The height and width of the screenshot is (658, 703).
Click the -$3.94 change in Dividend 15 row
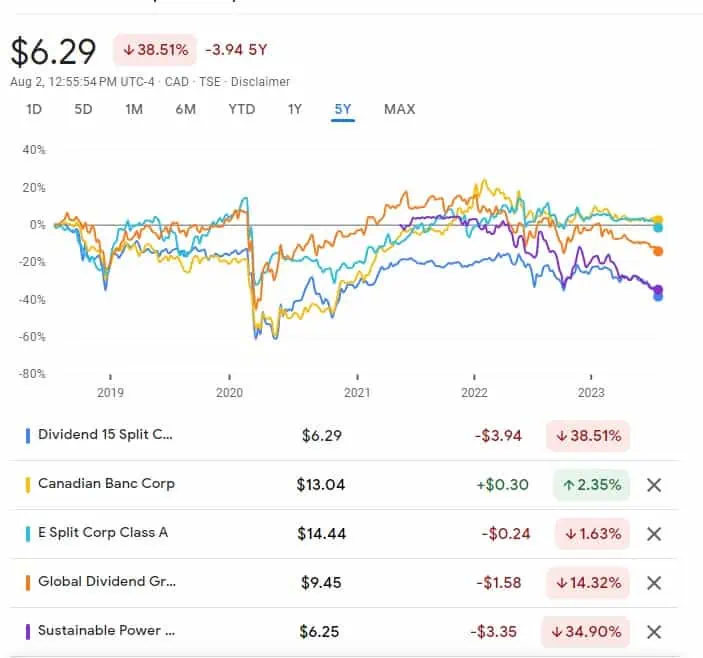499,436
